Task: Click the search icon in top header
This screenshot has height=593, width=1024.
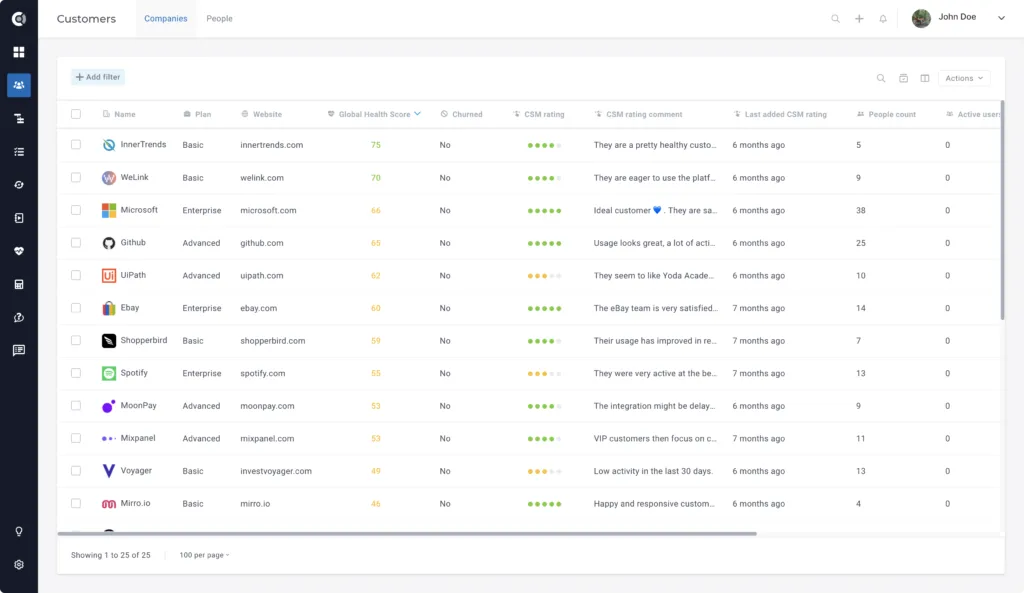Action: pyautogui.click(x=835, y=19)
